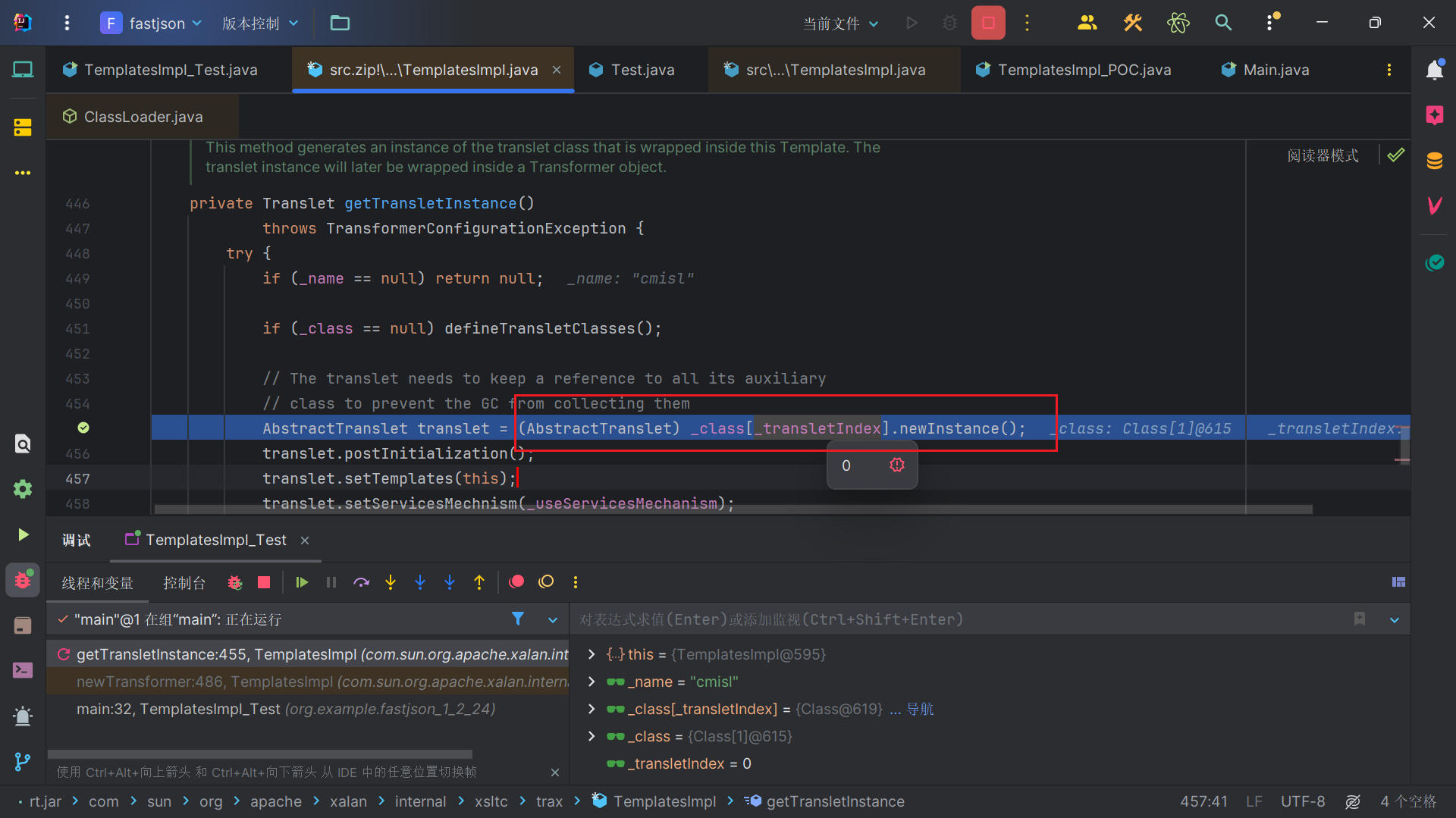Expand the 'this' variable node
The image size is (1456, 818).
click(x=591, y=653)
